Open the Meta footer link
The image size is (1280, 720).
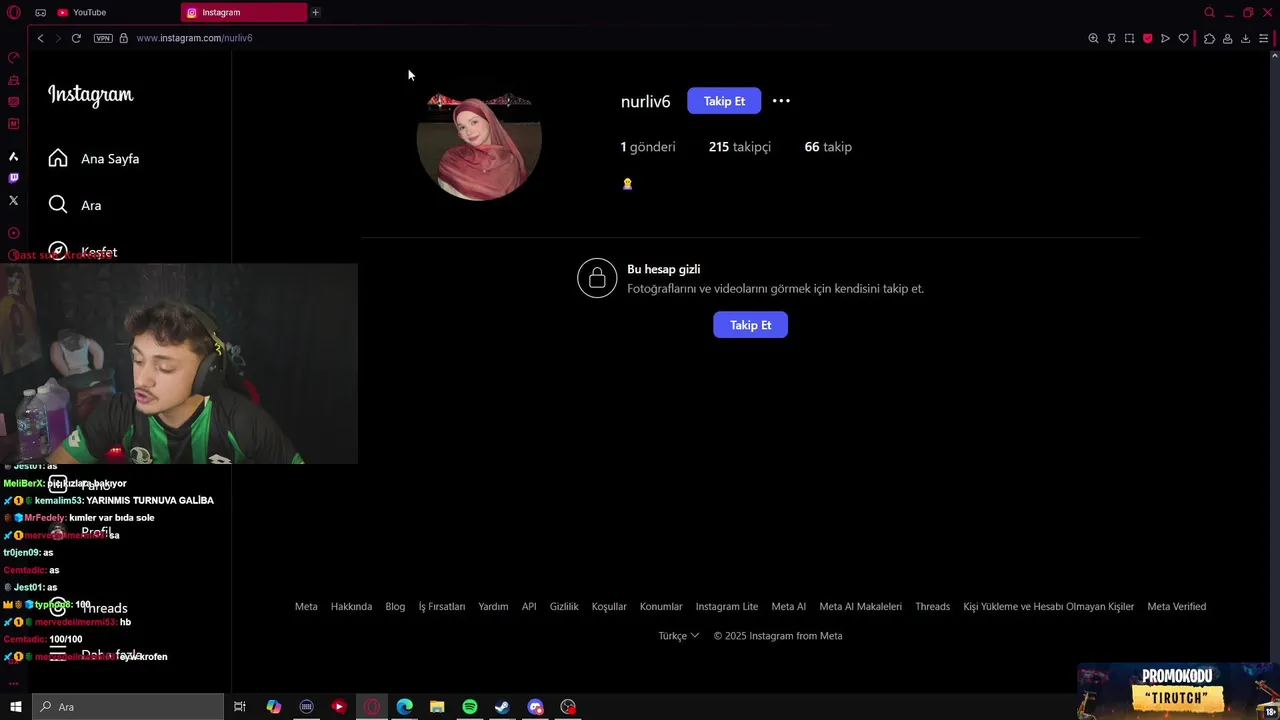pyautogui.click(x=306, y=606)
